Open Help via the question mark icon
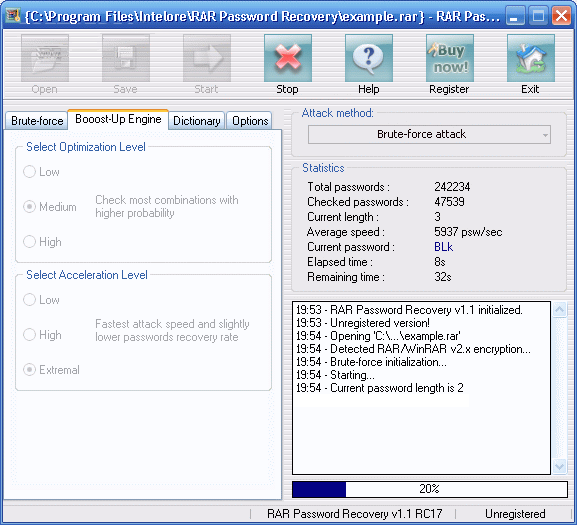 [369, 58]
